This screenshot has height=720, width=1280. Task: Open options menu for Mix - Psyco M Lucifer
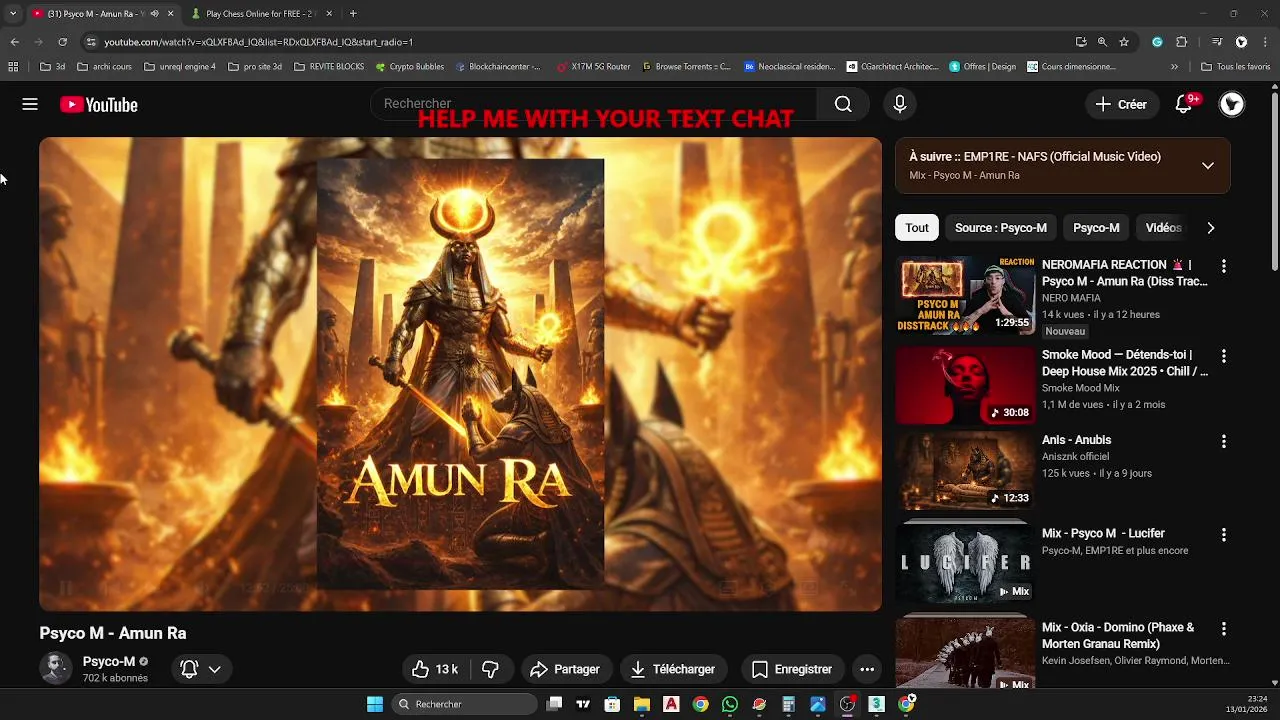(x=1223, y=535)
